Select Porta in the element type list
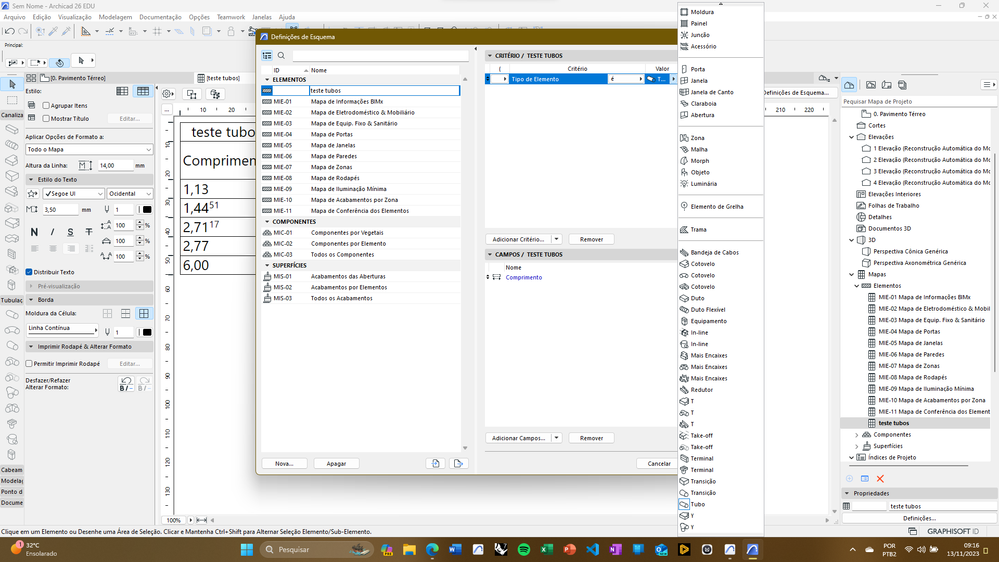The image size is (999, 562). click(697, 69)
